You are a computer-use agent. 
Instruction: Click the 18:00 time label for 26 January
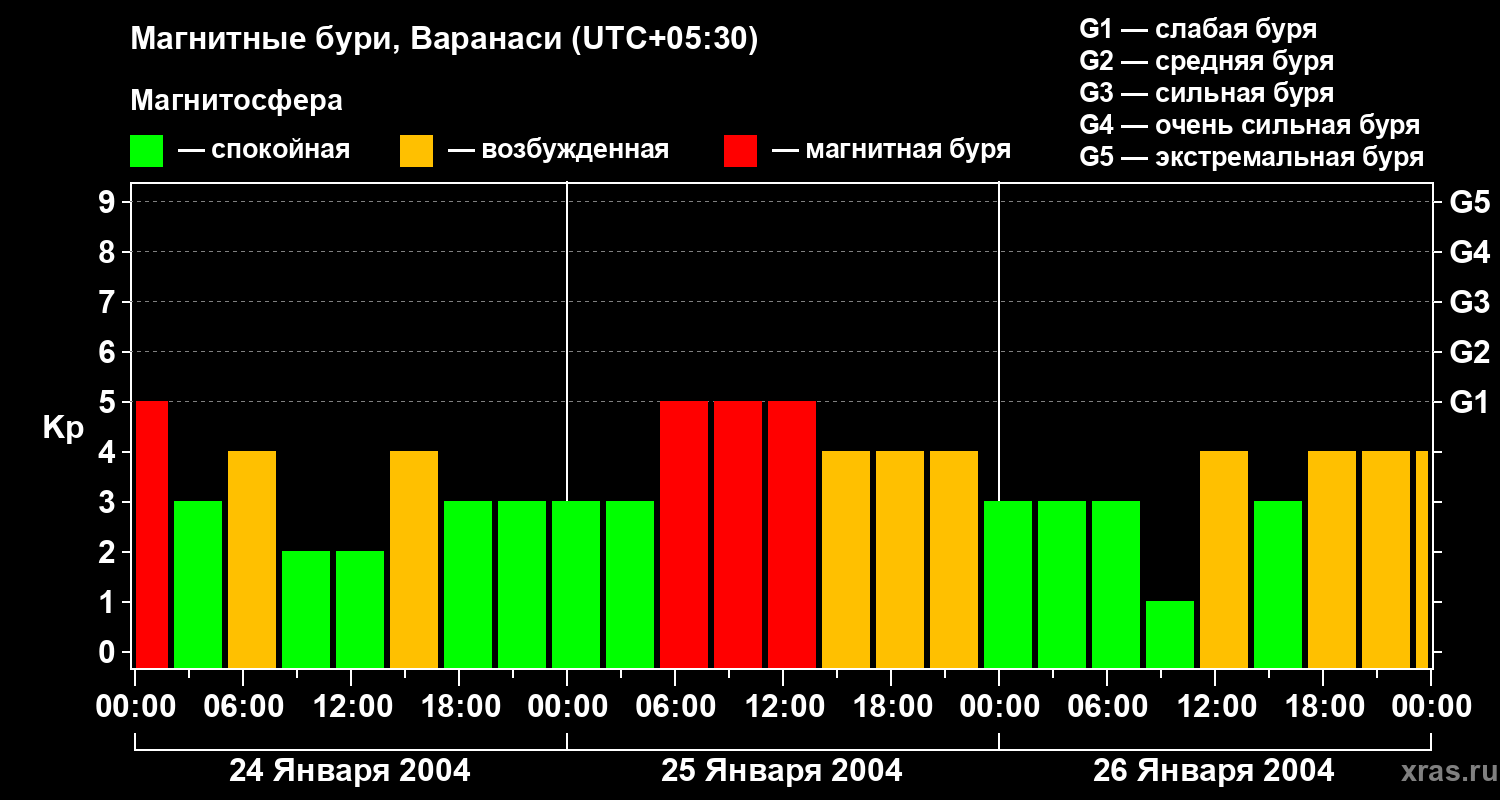1323,706
